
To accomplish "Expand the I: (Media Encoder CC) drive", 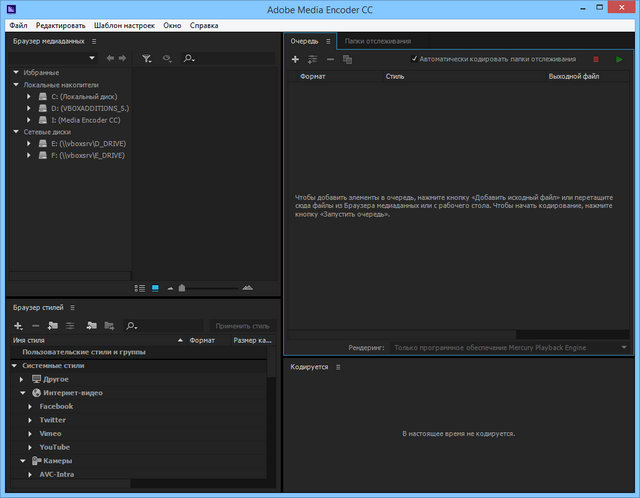I will tap(29, 120).
